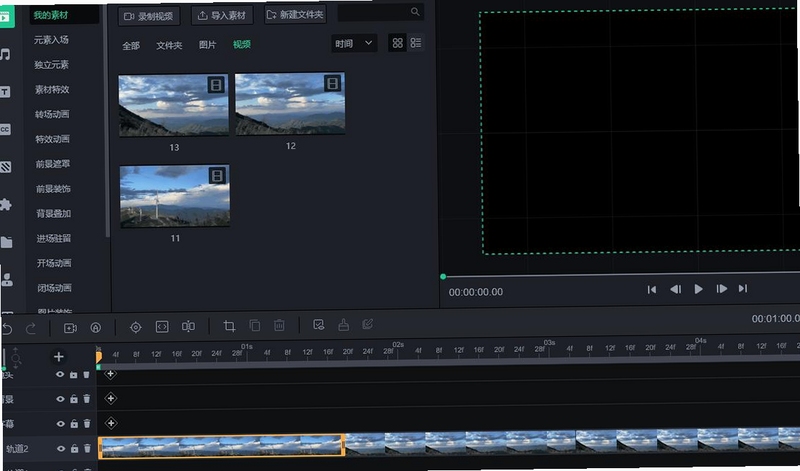Click the brush icon in timeline toolbar

pos(344,325)
